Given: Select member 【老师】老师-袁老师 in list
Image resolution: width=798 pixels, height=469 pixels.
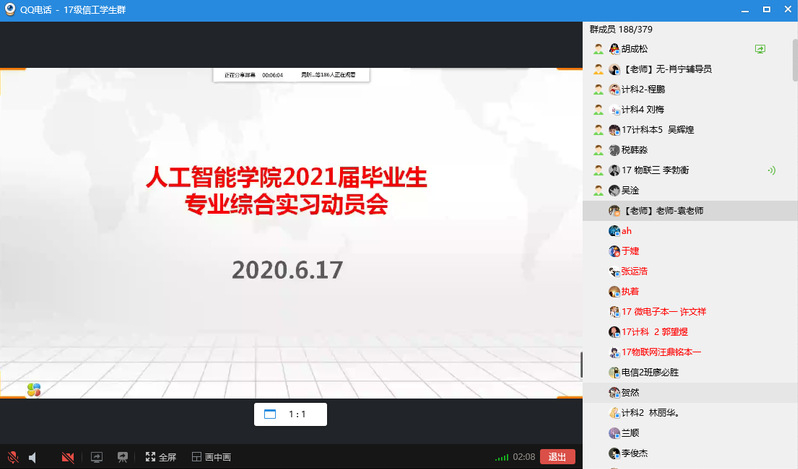Looking at the screenshot, I should point(664,211).
